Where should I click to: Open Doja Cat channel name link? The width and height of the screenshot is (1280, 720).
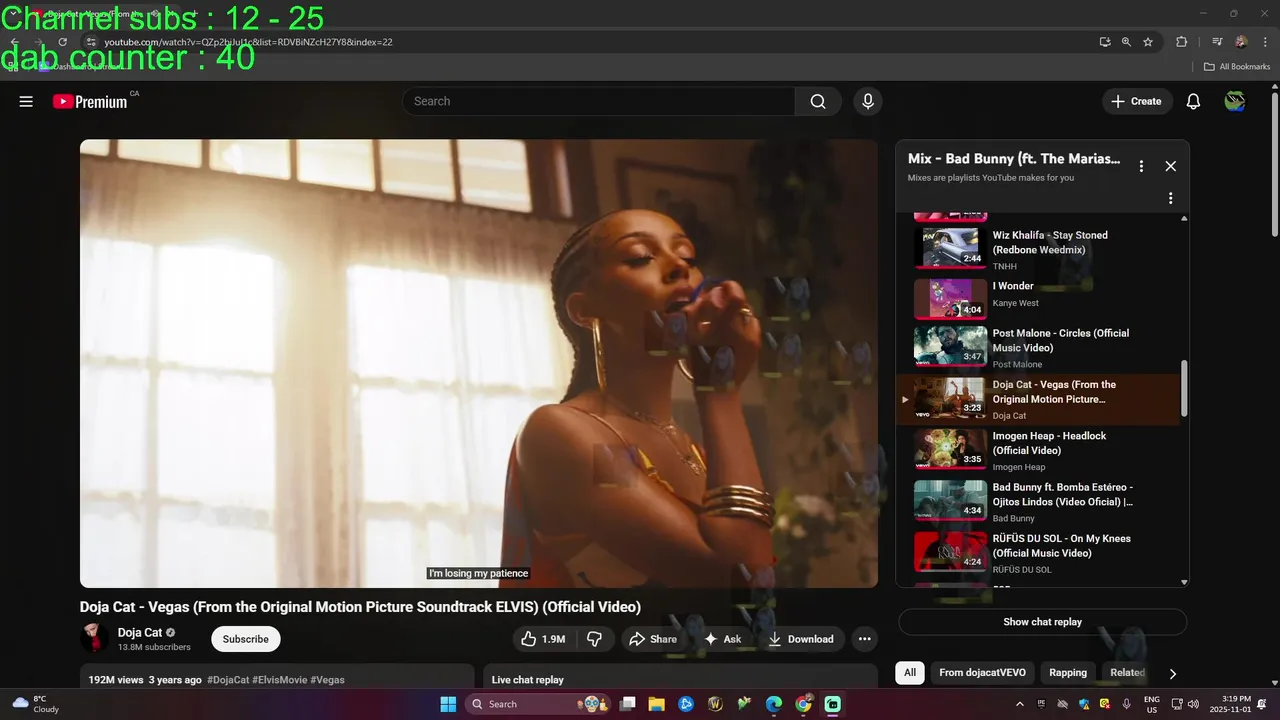tap(140, 632)
